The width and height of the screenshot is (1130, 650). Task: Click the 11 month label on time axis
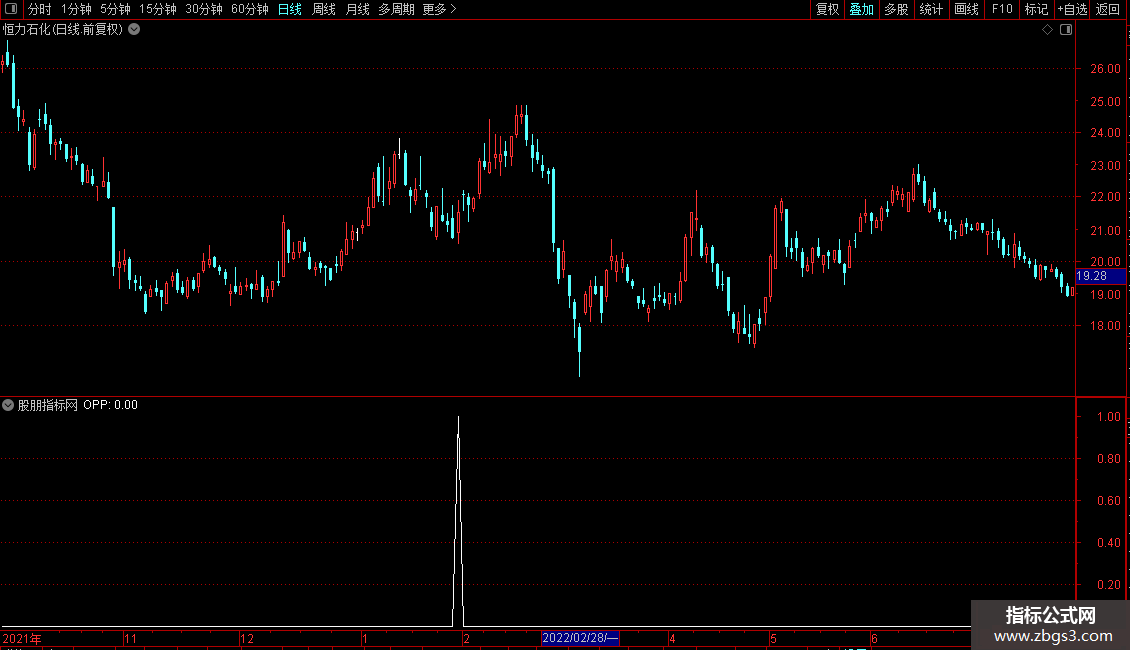(130, 638)
